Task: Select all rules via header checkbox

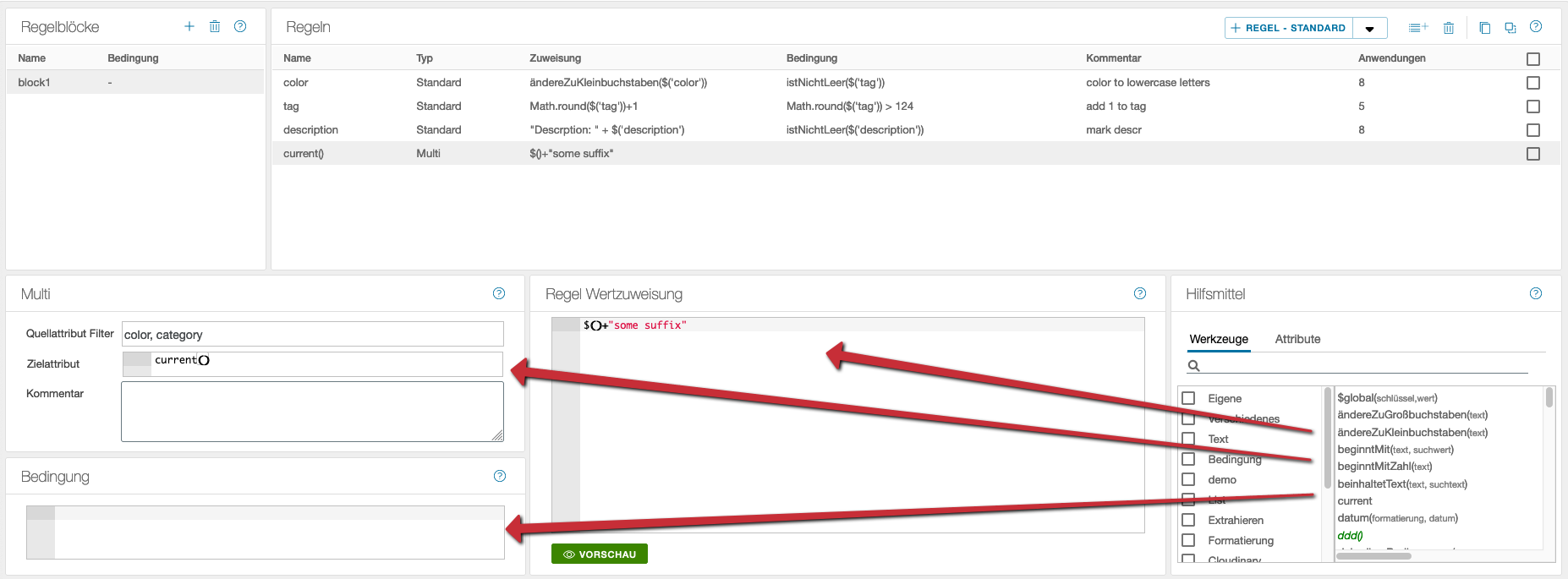Action: click(x=1533, y=59)
